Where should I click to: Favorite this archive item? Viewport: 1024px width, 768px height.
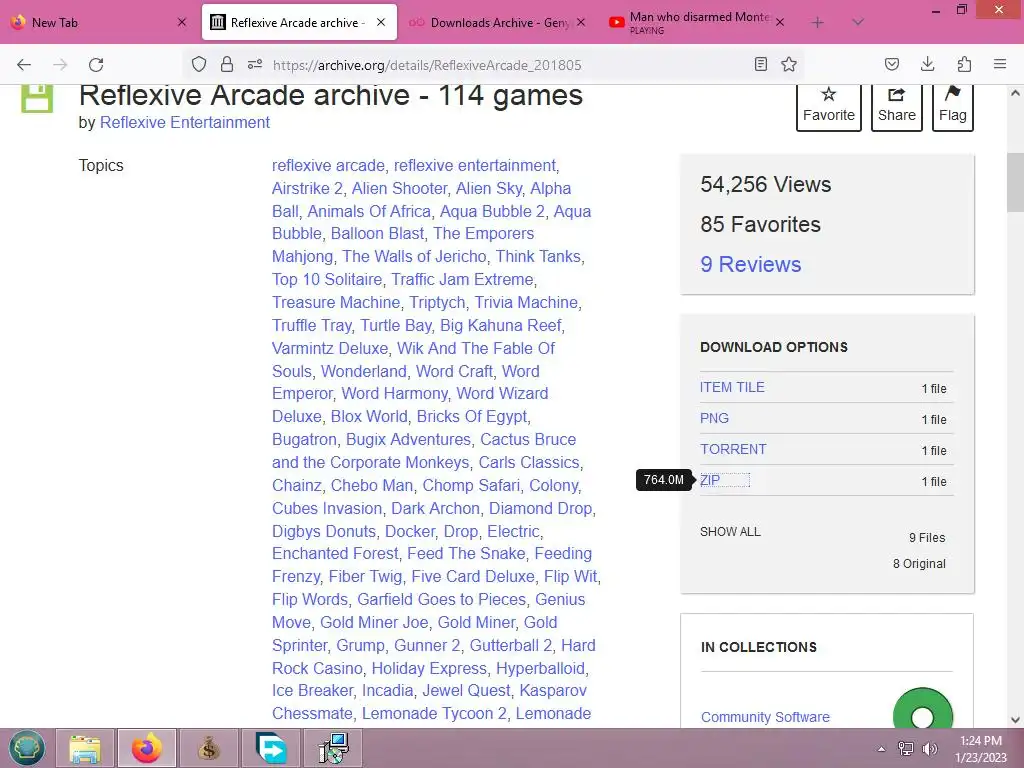coord(829,106)
